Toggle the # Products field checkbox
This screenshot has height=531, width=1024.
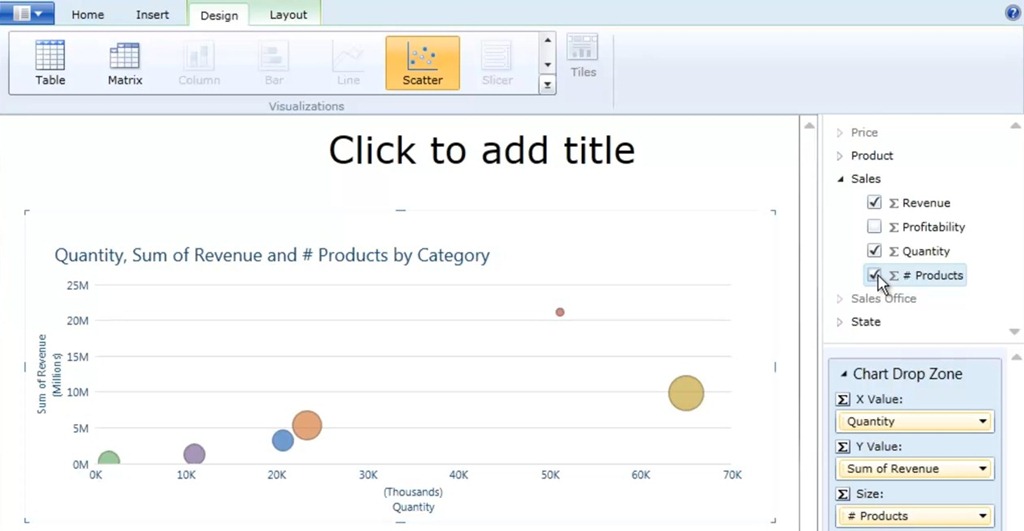click(x=874, y=275)
